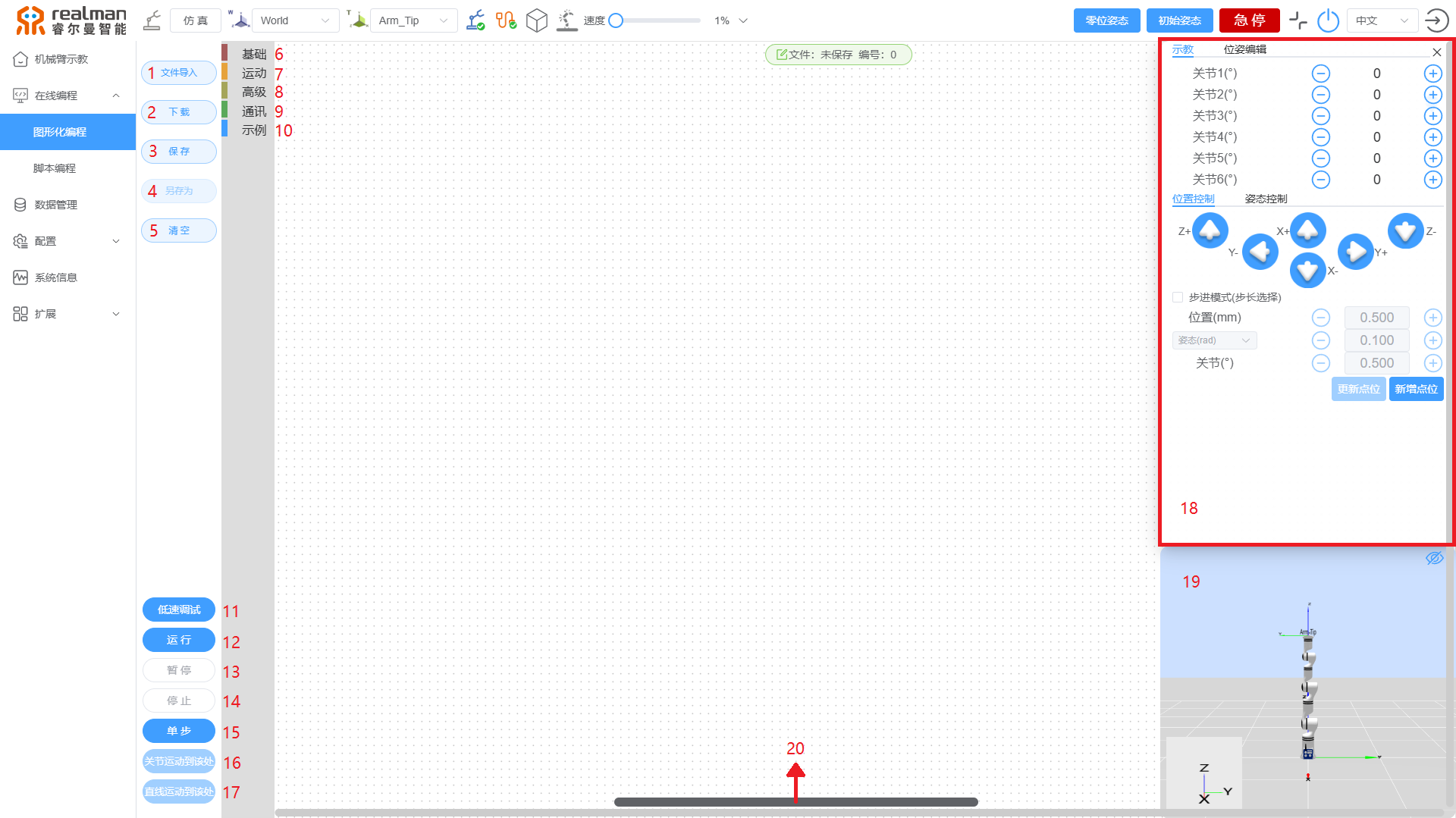Image resolution: width=1456 pixels, height=818 pixels.
Task: Open the Arm_Tip tool frame dropdown
Action: point(413,20)
